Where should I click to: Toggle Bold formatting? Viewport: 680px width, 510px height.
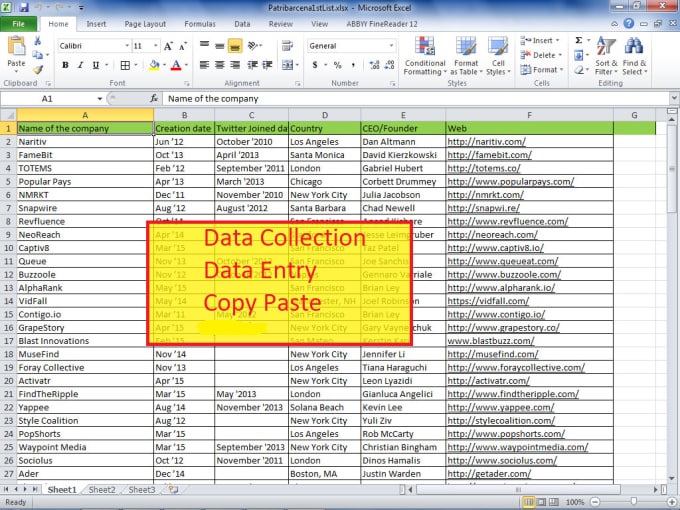[x=66, y=65]
